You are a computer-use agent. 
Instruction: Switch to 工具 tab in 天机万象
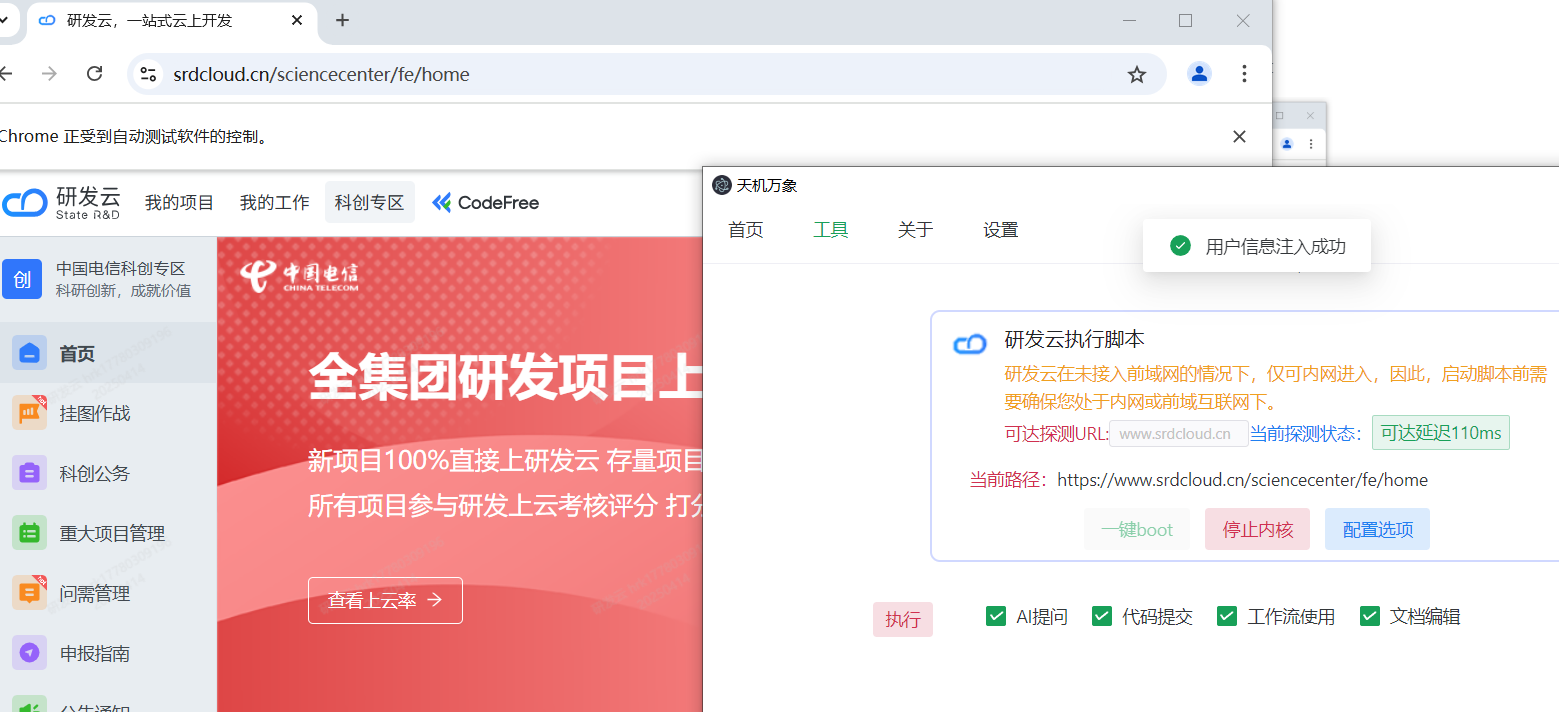[830, 230]
